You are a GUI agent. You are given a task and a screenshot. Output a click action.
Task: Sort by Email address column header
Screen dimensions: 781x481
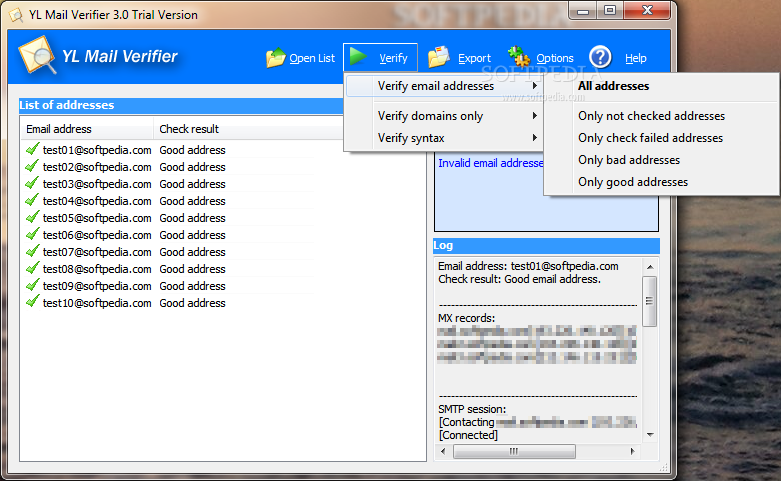click(x=86, y=129)
